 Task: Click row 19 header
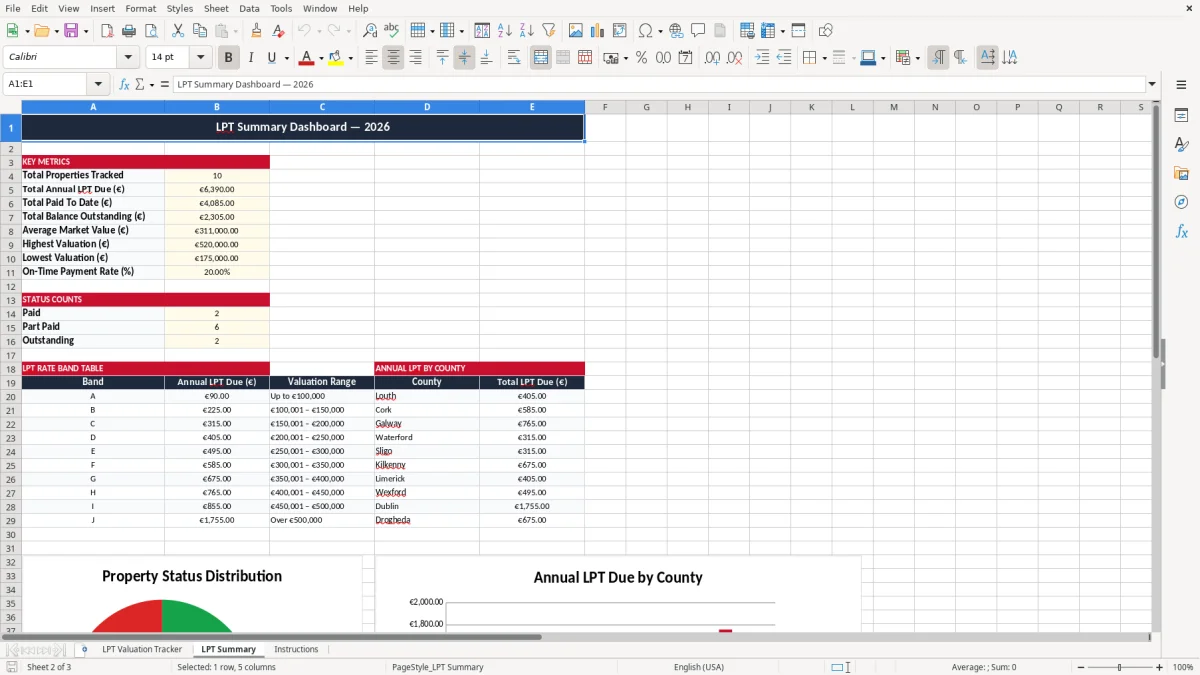(11, 382)
